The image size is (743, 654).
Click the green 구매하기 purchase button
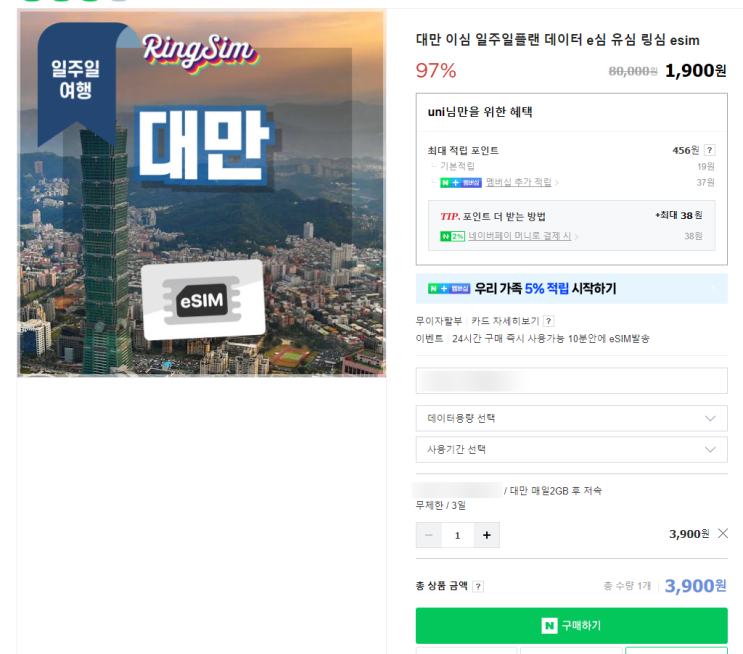point(571,626)
